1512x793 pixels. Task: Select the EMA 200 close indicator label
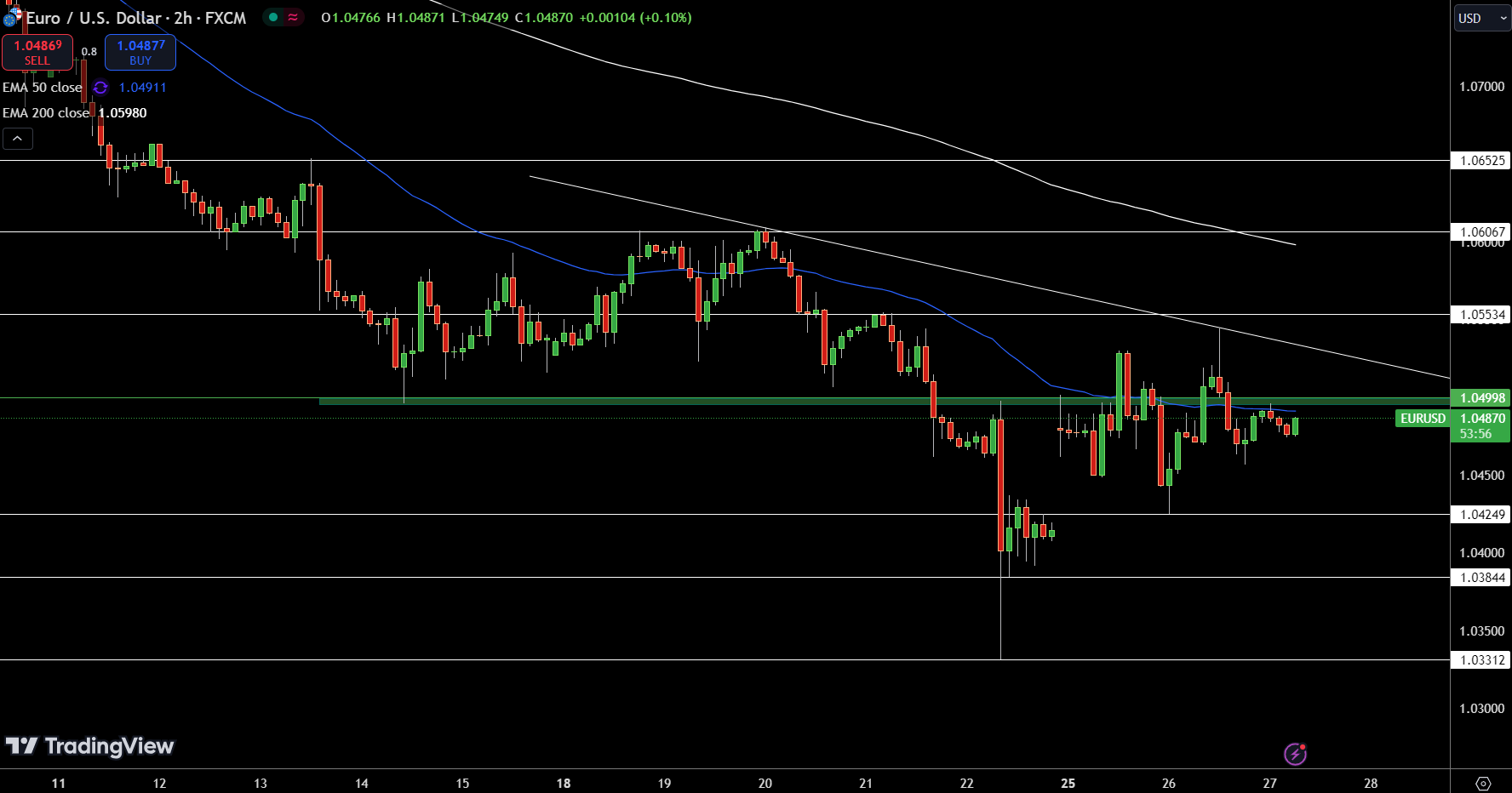pos(46,113)
